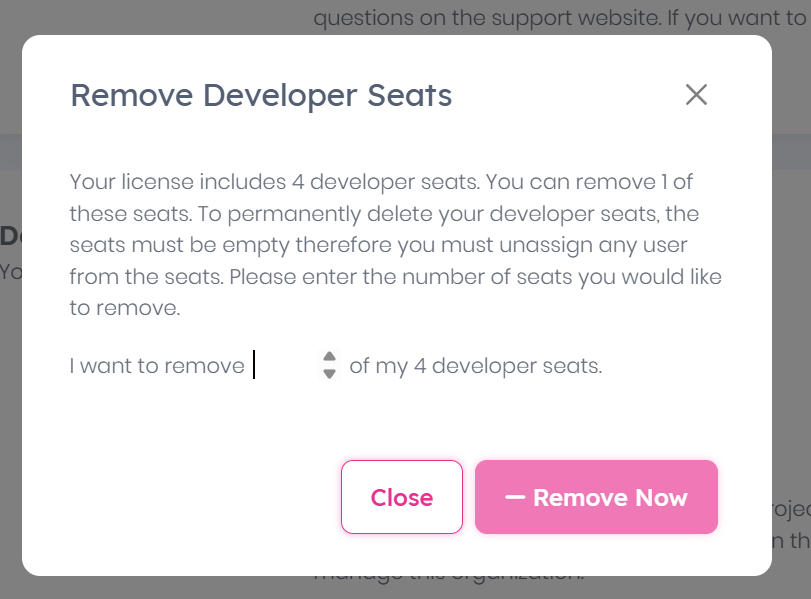Increase seat count with the up arrow
Screen dimensions: 811x599
(329, 357)
